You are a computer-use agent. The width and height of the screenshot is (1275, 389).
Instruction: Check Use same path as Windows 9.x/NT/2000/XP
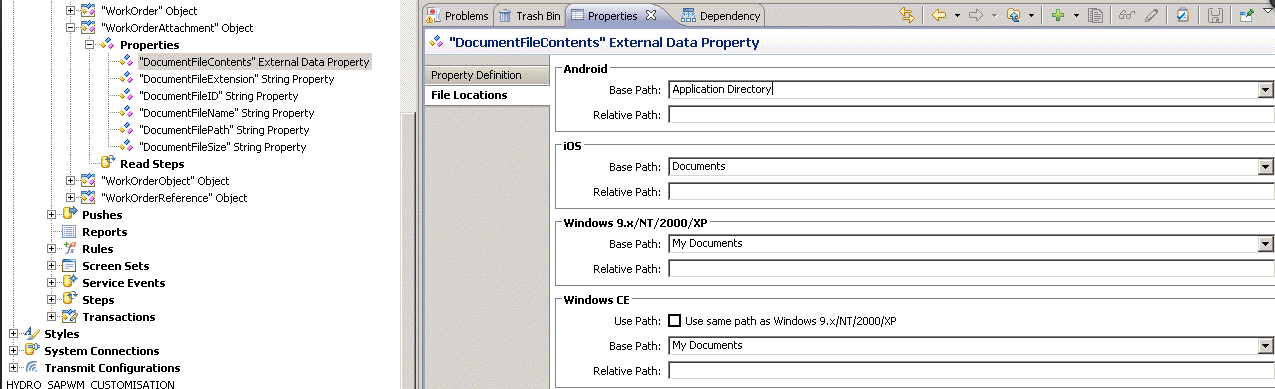(x=675, y=321)
